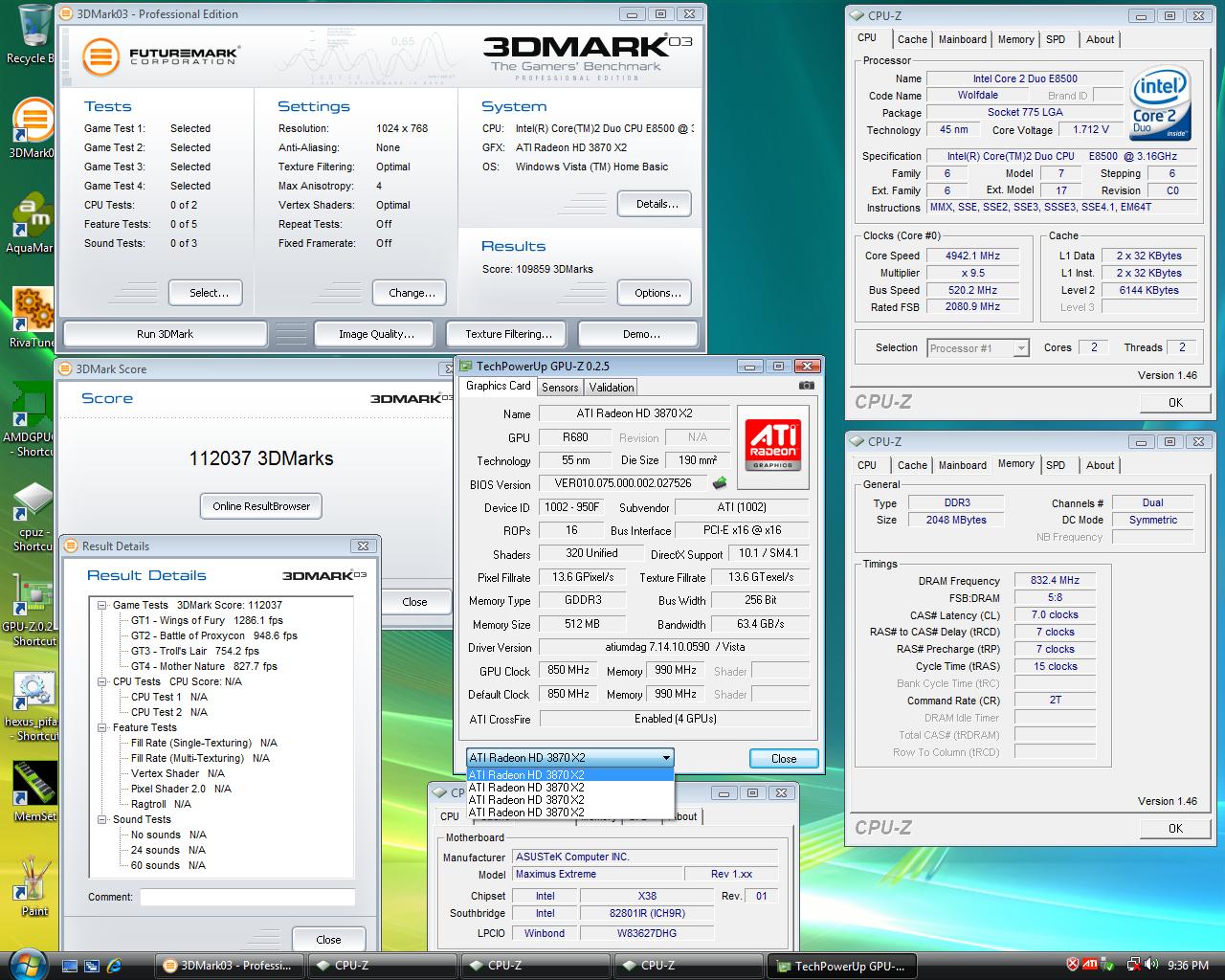Click OK in the CPU-Z Memory window
This screenshot has width=1225, height=980.
click(x=1175, y=829)
